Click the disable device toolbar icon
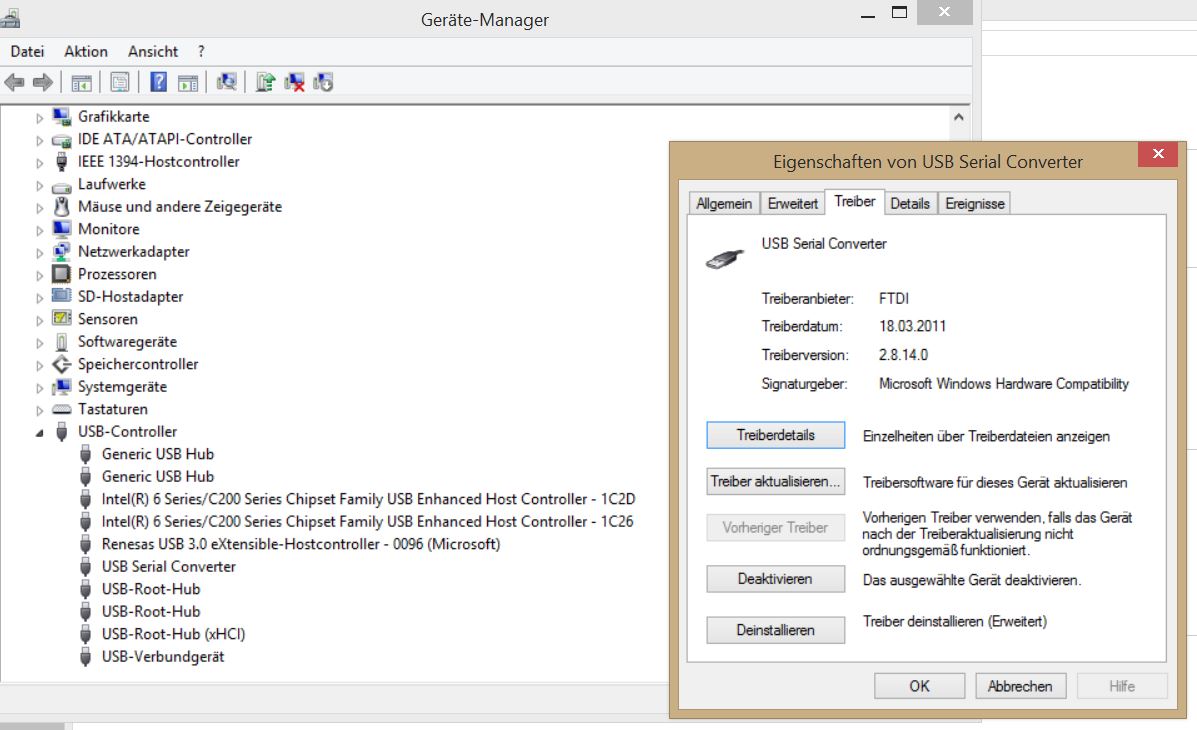Viewport: 1197px width, 730px height. coord(323,82)
